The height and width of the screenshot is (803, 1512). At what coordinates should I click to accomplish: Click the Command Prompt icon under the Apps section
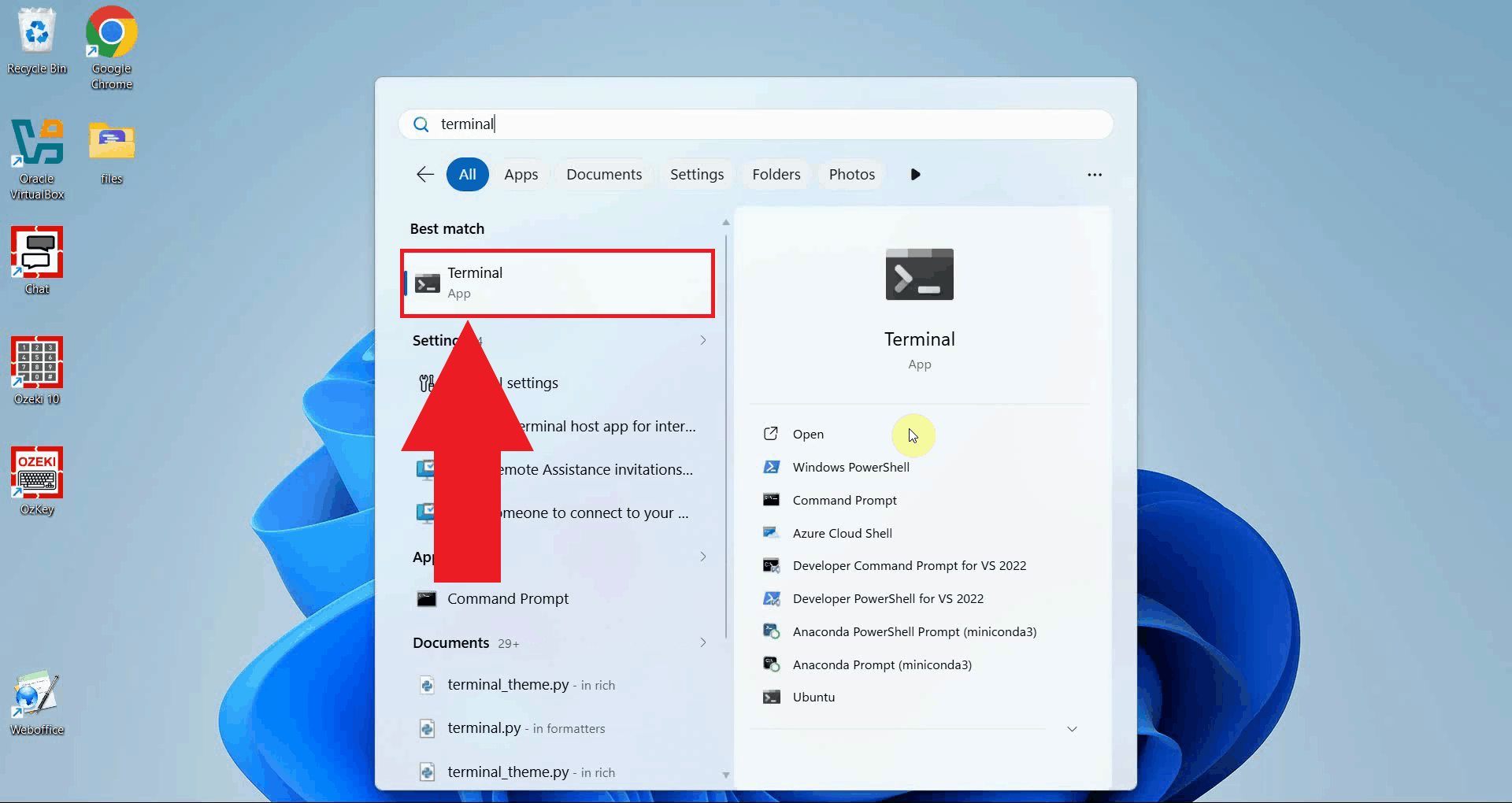coord(427,599)
